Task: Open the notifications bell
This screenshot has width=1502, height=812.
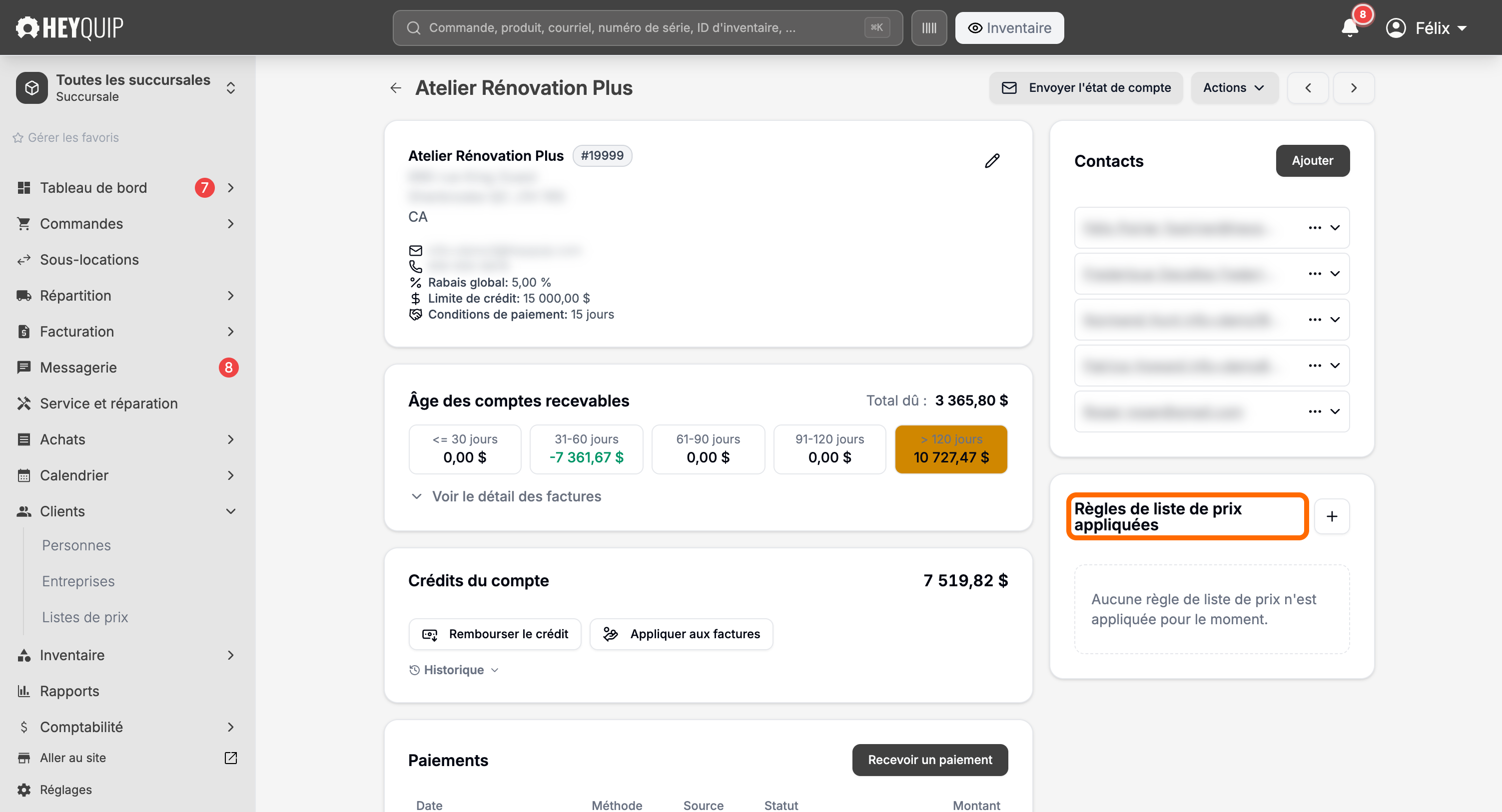Action: [1350, 28]
